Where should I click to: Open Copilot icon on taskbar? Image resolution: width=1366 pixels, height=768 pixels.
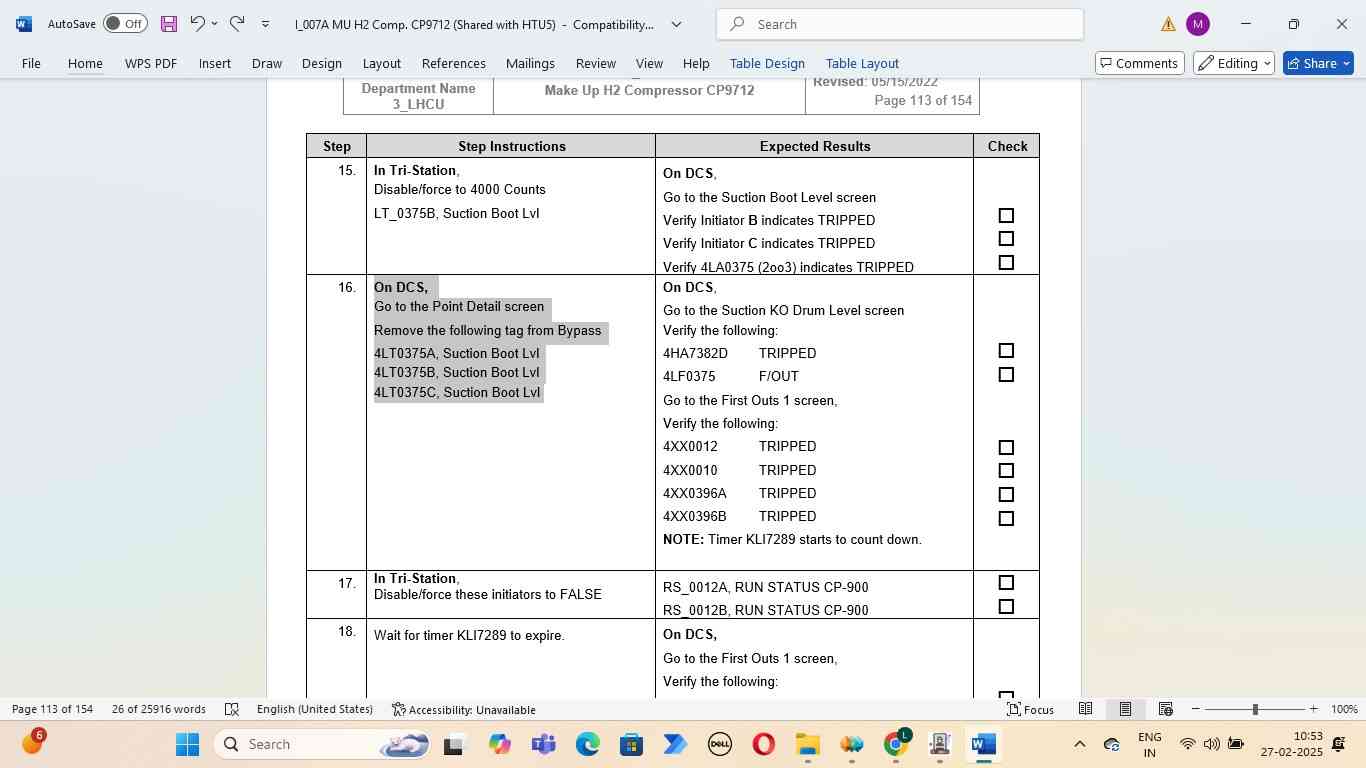499,744
